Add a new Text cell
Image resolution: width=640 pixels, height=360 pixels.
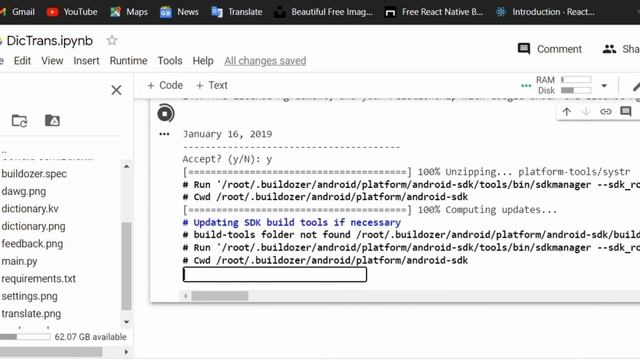pyautogui.click(x=211, y=85)
